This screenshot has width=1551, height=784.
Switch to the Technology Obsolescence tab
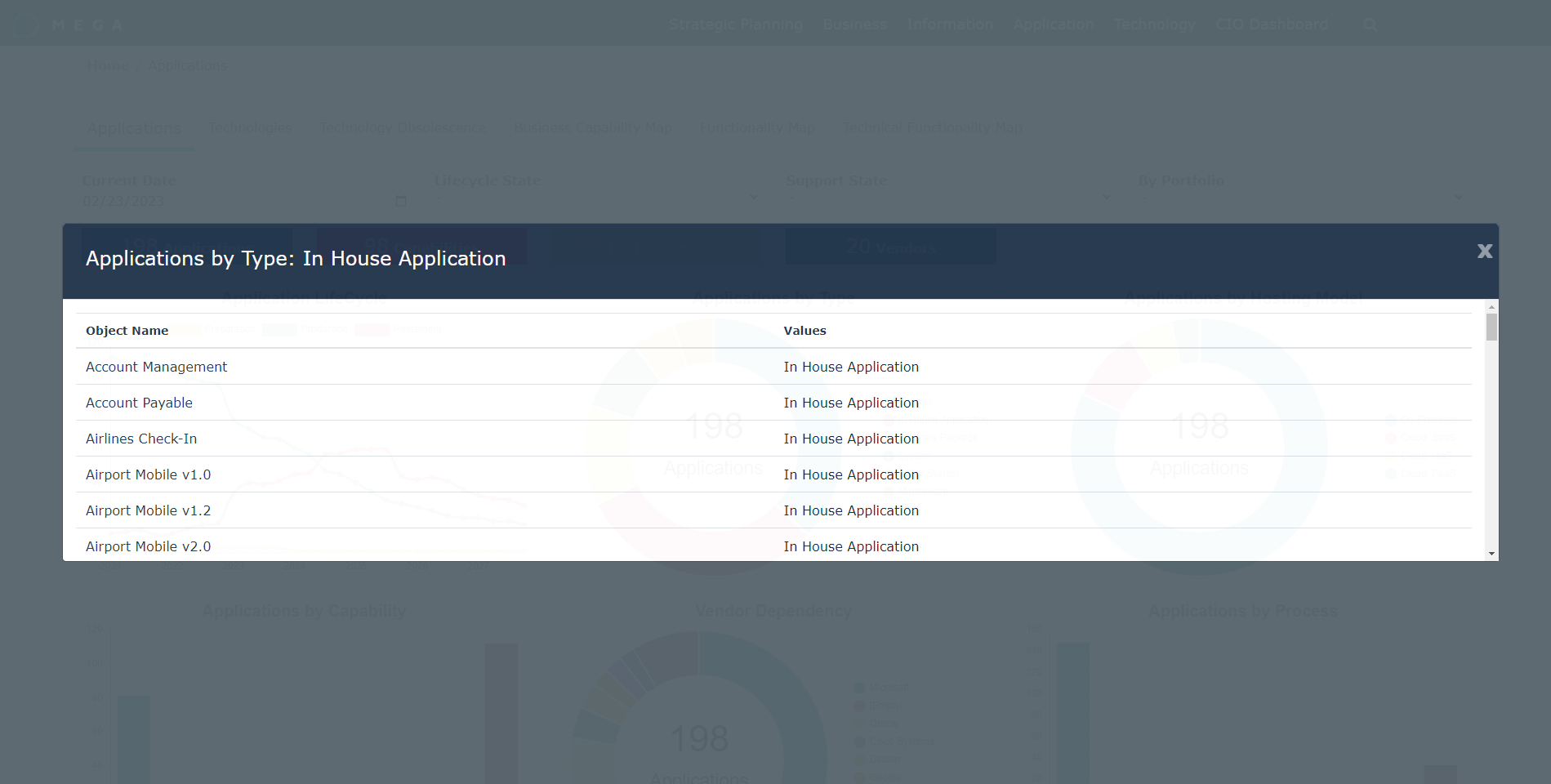pyautogui.click(x=403, y=127)
